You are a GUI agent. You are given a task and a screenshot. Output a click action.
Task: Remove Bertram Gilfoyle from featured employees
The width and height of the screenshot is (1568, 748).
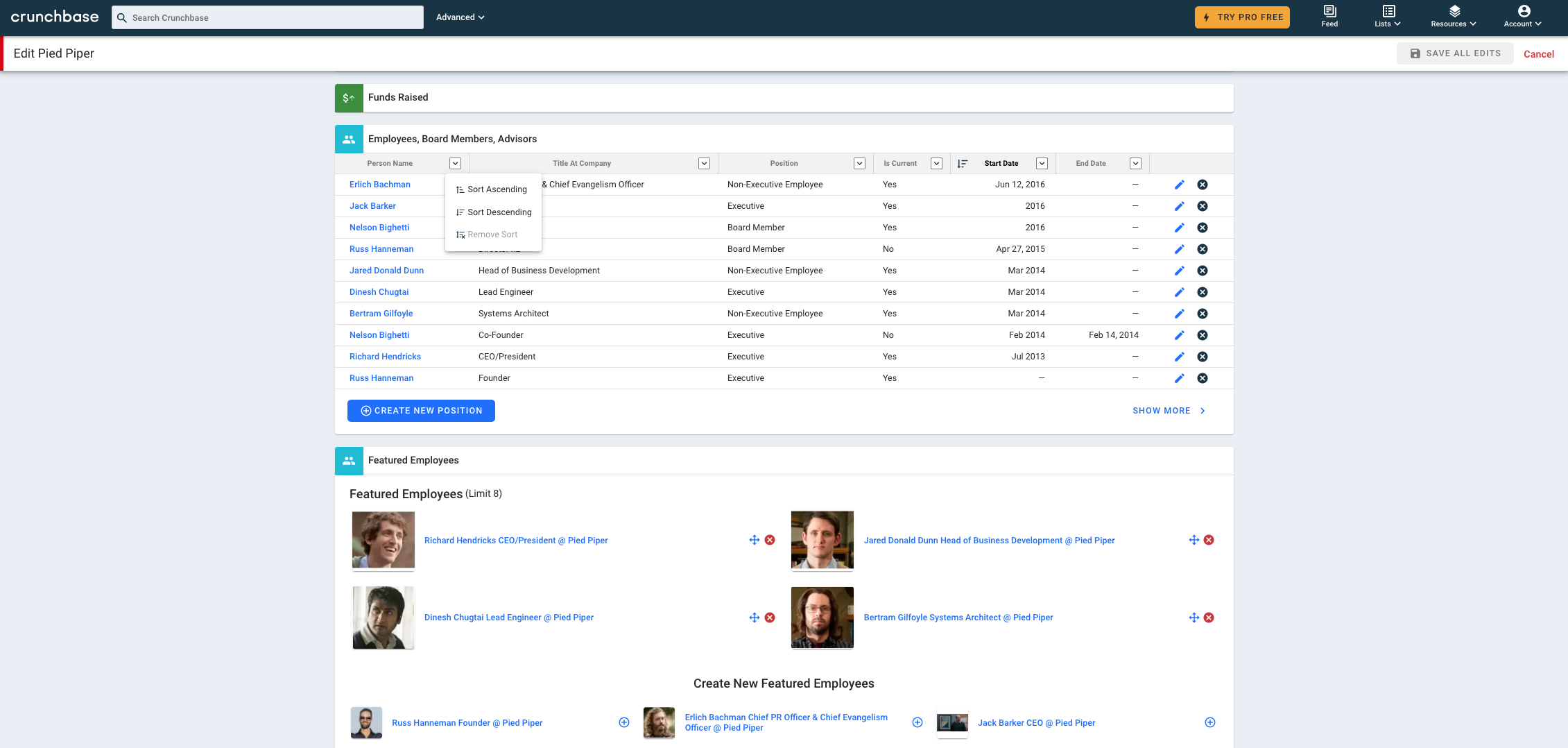pos(1209,618)
